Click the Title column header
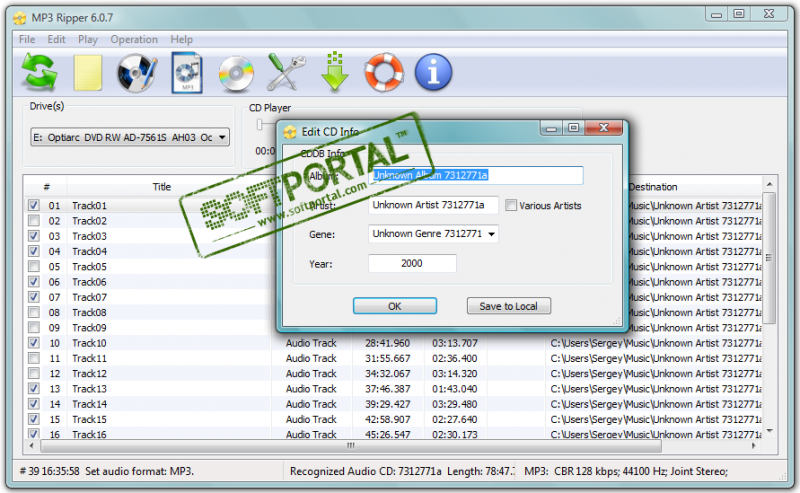Screen dimensions: 800x493 [x=162, y=187]
